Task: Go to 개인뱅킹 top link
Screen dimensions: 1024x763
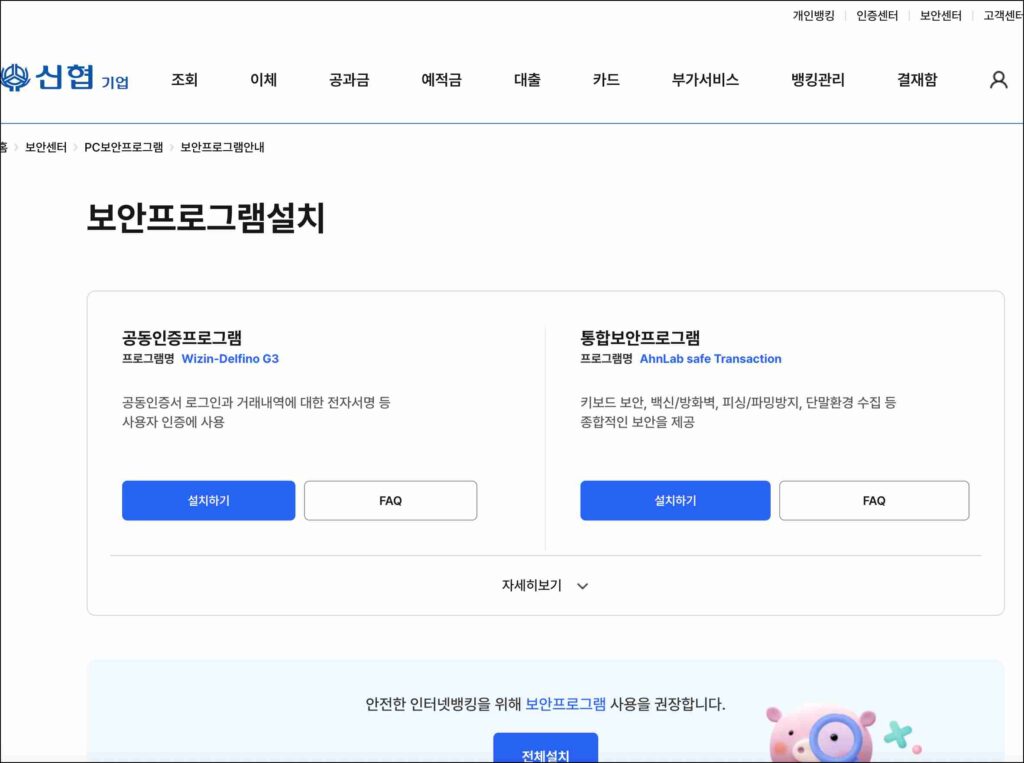Action: [x=813, y=15]
